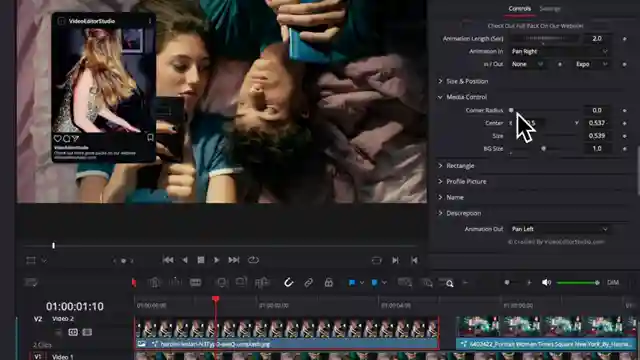Toggle auto track selector on Video 2

tap(73, 332)
